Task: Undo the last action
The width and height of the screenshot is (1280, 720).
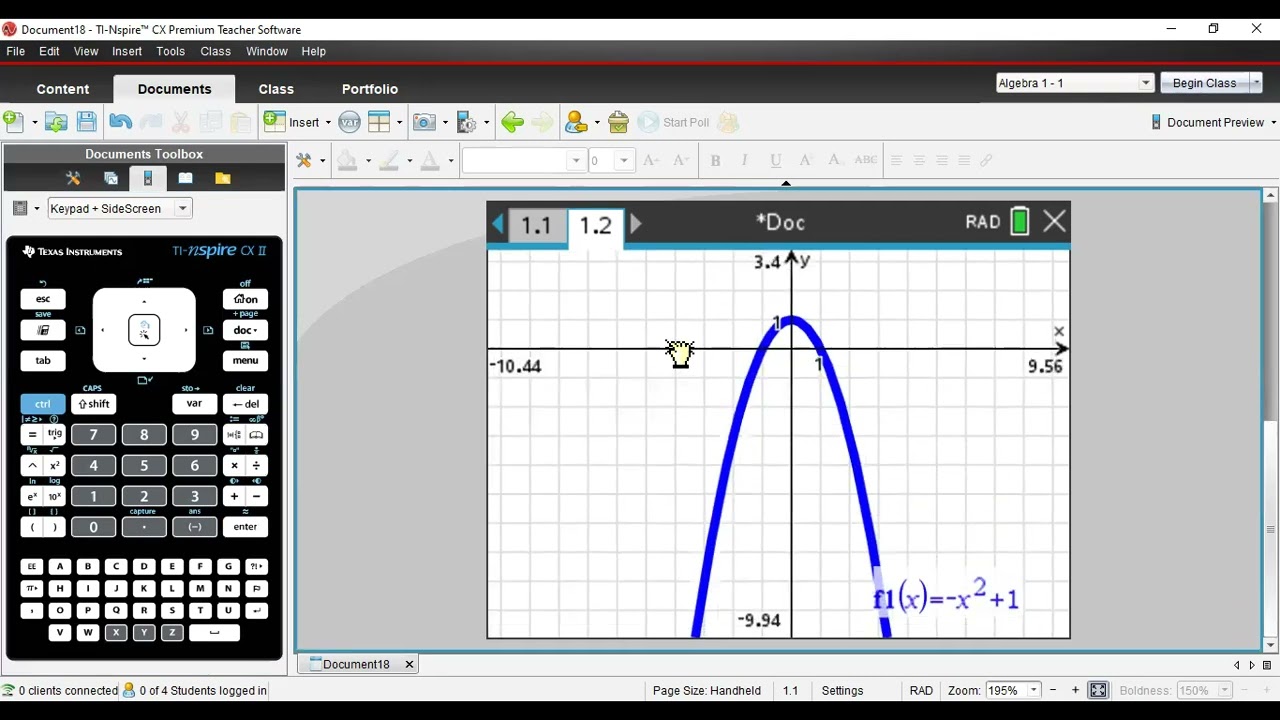Action: click(120, 122)
